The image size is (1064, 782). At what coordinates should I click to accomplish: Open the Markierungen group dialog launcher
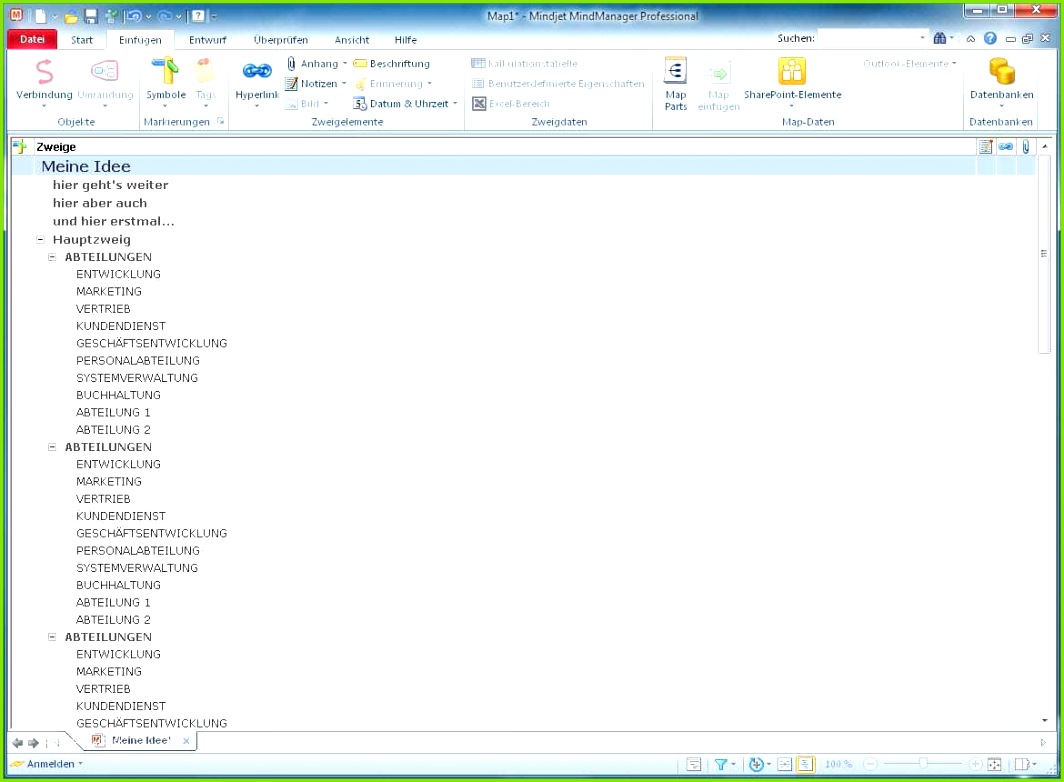click(x=221, y=122)
